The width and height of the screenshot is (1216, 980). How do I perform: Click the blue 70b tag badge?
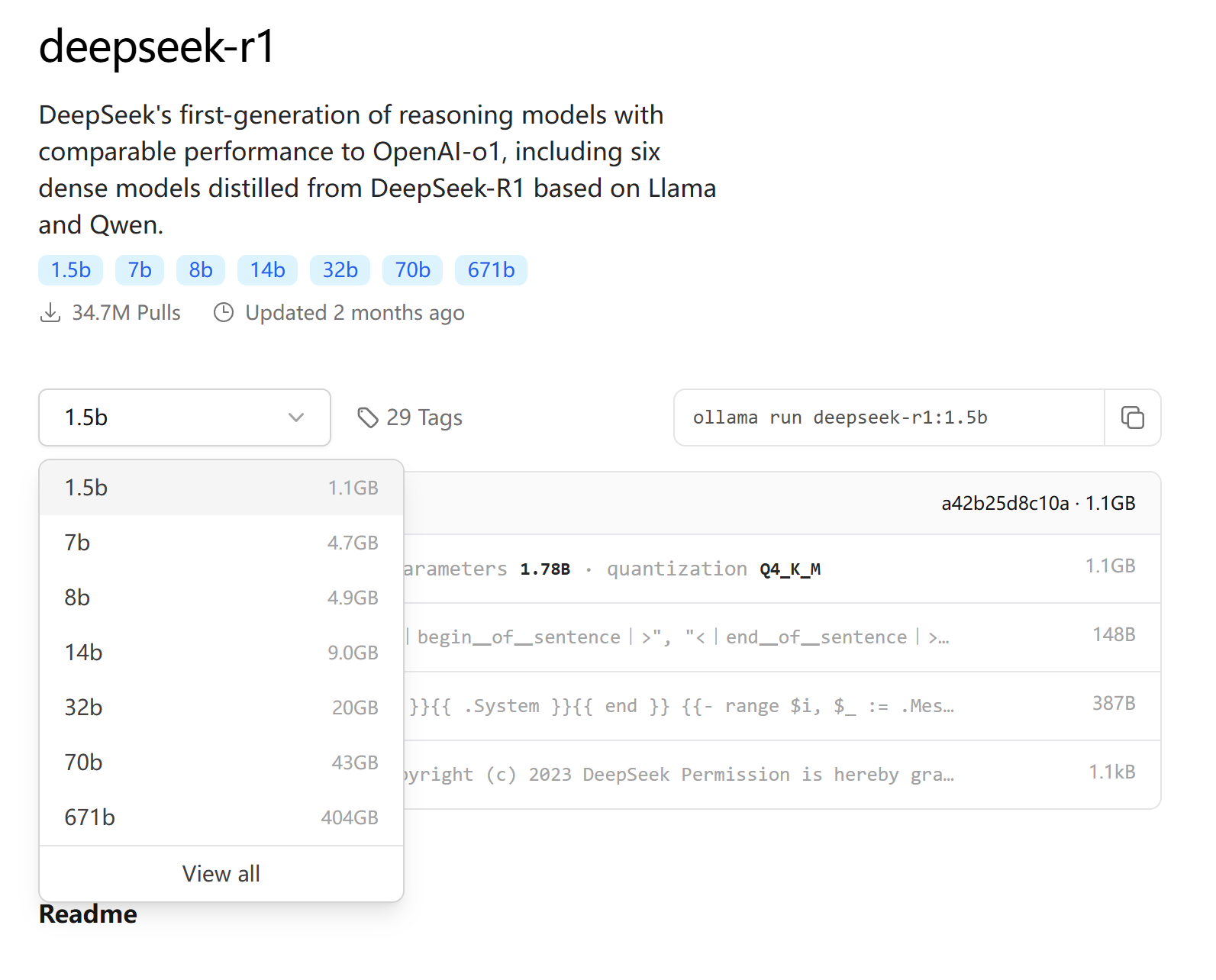coord(412,270)
